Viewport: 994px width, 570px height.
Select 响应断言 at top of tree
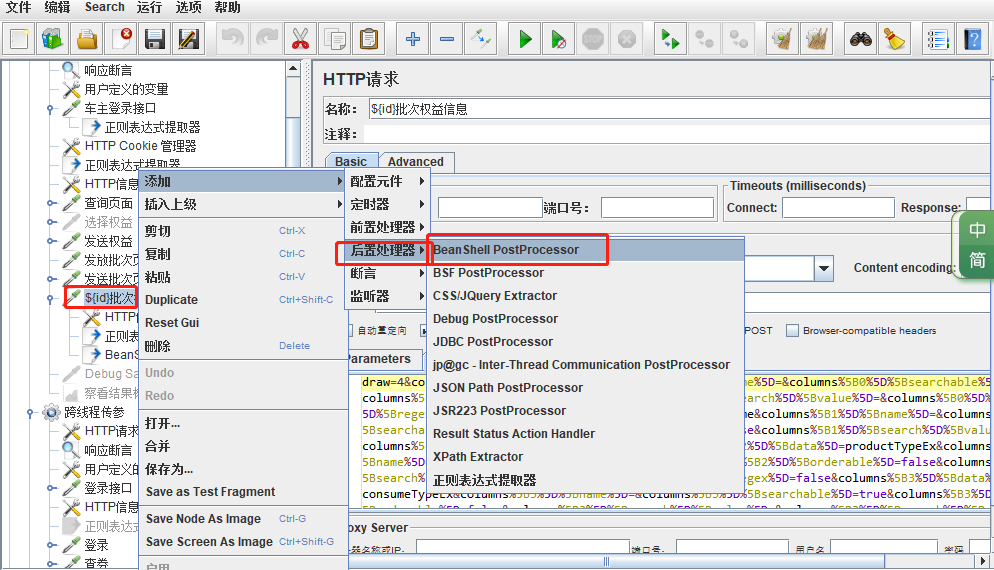108,70
